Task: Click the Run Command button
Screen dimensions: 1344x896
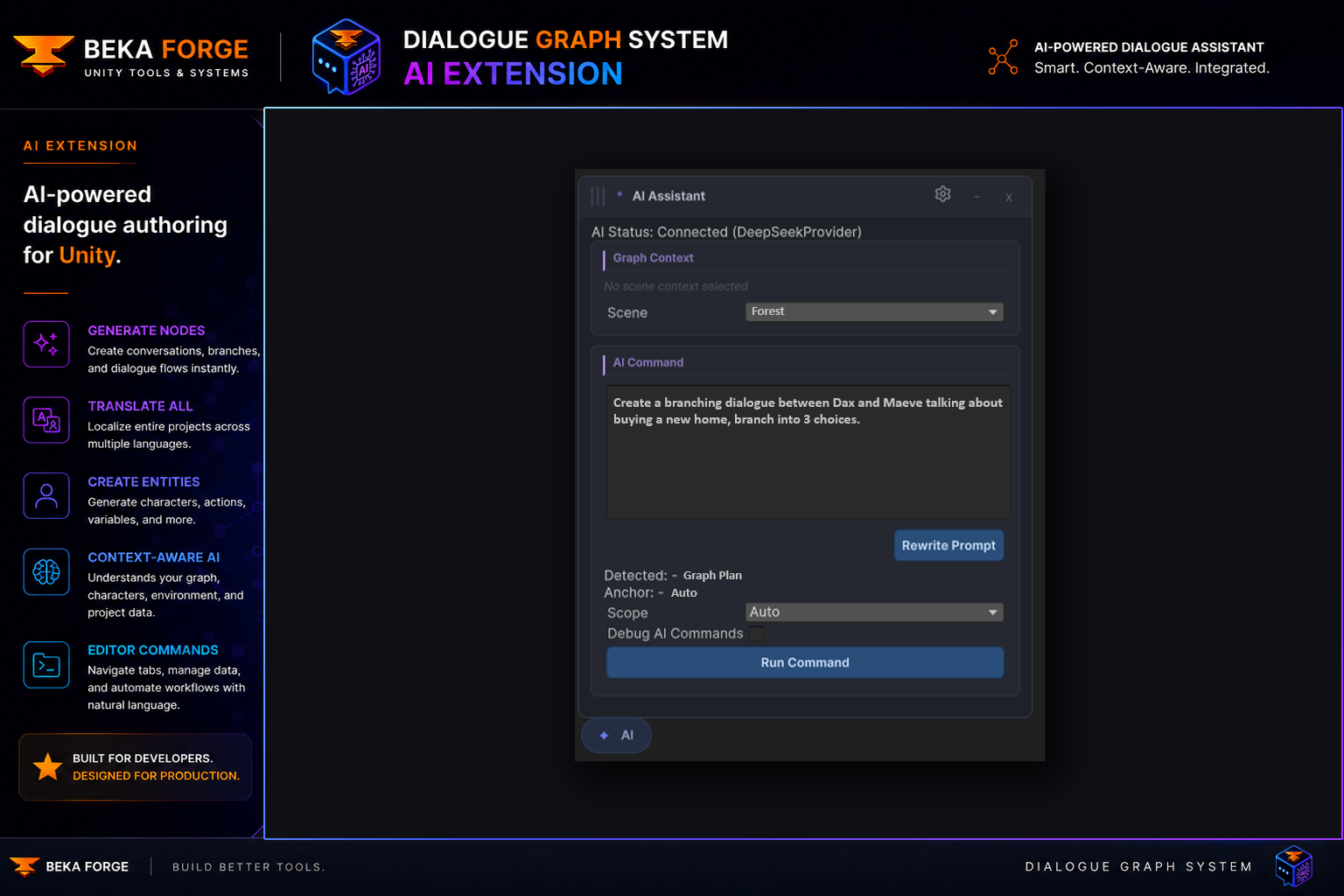Action: click(x=805, y=662)
